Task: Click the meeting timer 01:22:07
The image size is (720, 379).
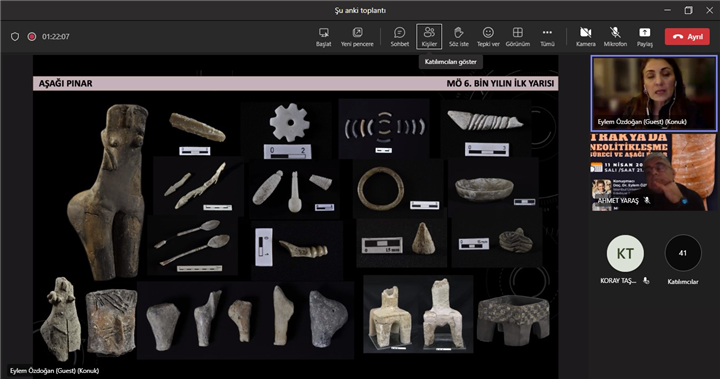Action: click(56, 37)
